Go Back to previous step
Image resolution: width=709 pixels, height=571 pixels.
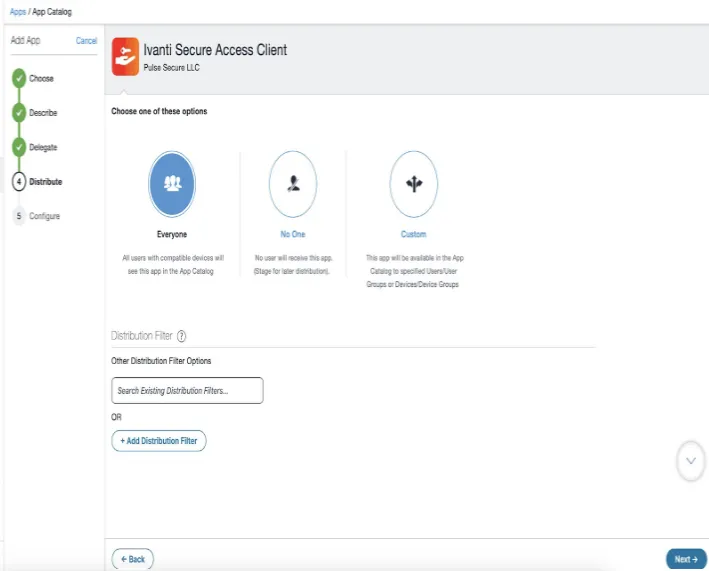click(132, 559)
